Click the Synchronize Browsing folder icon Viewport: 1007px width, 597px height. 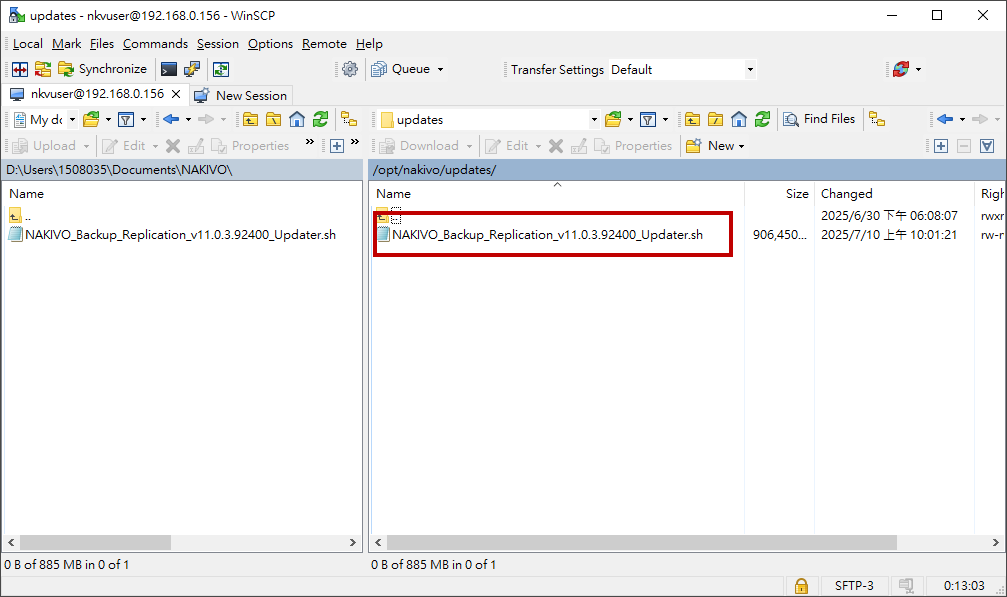pos(43,69)
